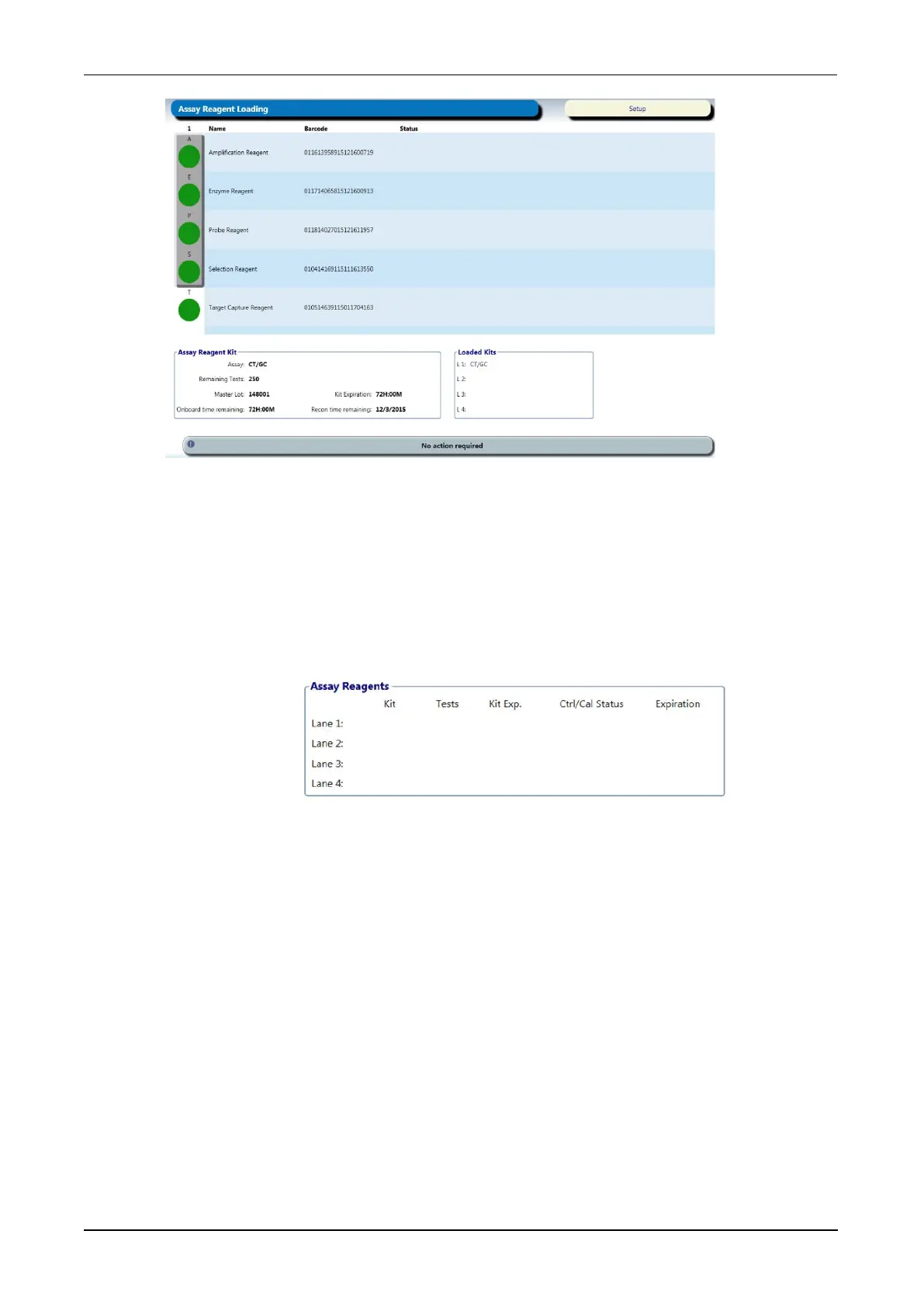Click the Loaded Kits group heading
This screenshot has height=1307, width=924.
point(477,352)
